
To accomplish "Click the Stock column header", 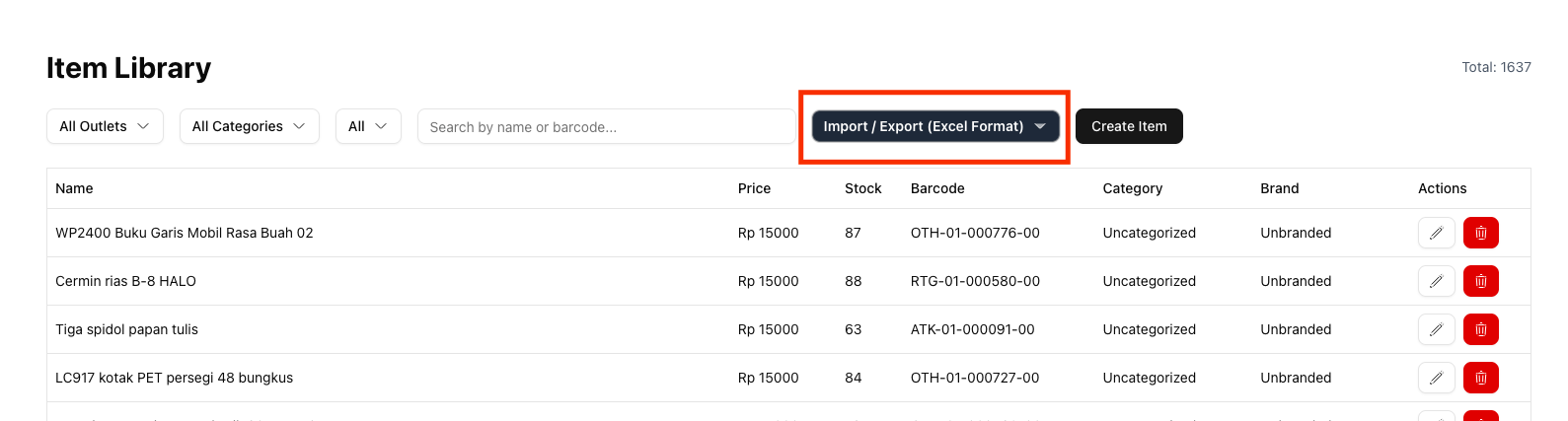I will pos(862,188).
